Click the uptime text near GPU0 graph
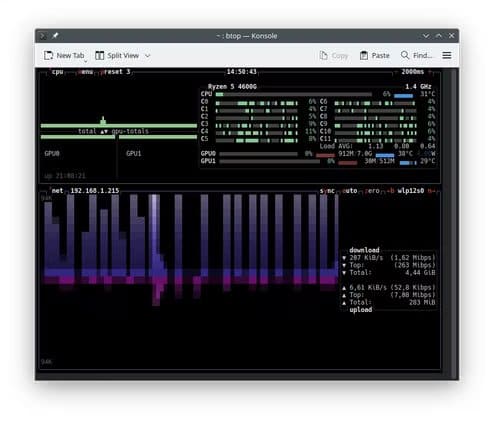The height and width of the screenshot is (422, 494). click(x=65, y=176)
